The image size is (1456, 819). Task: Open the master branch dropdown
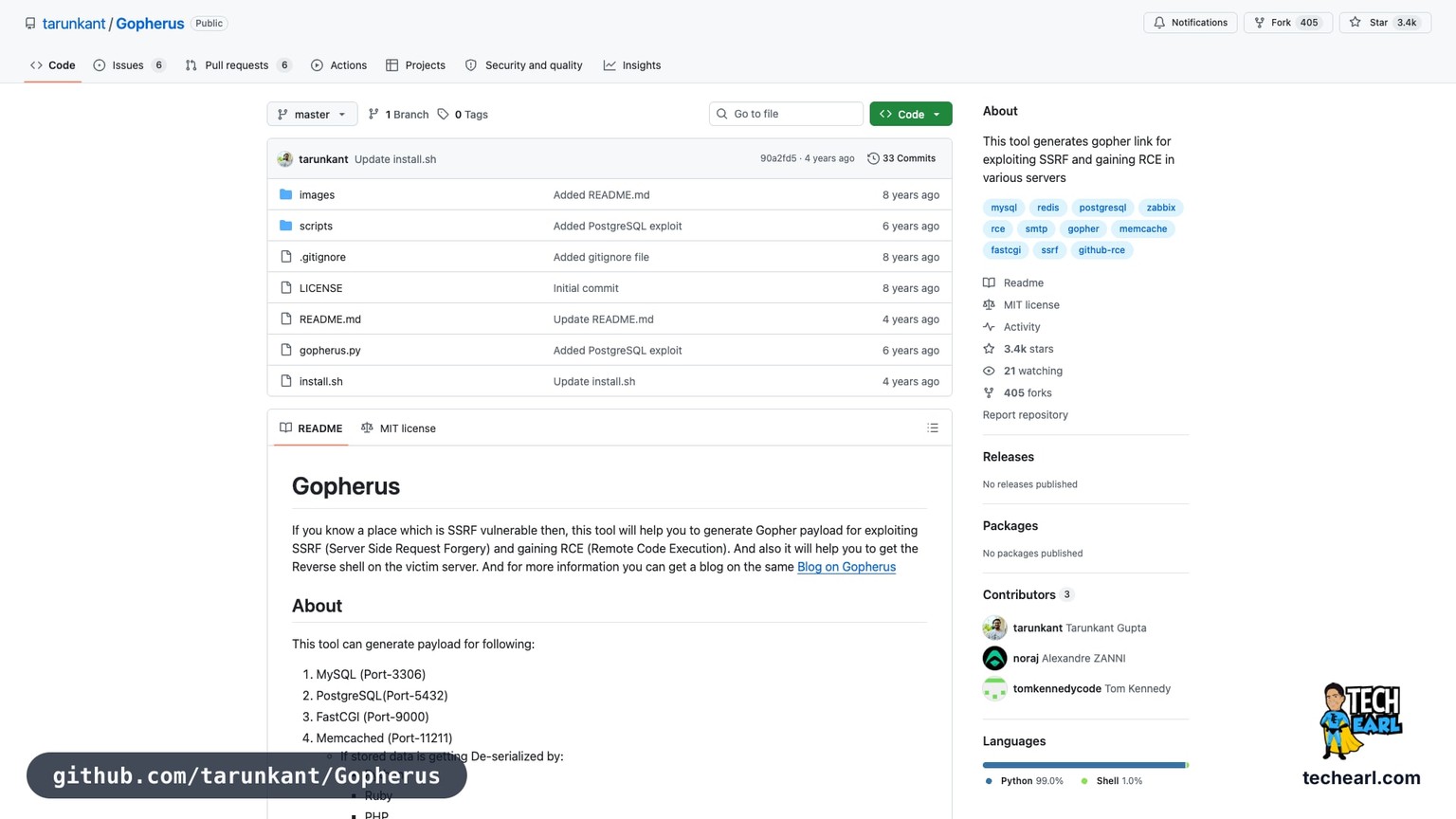[x=312, y=115]
